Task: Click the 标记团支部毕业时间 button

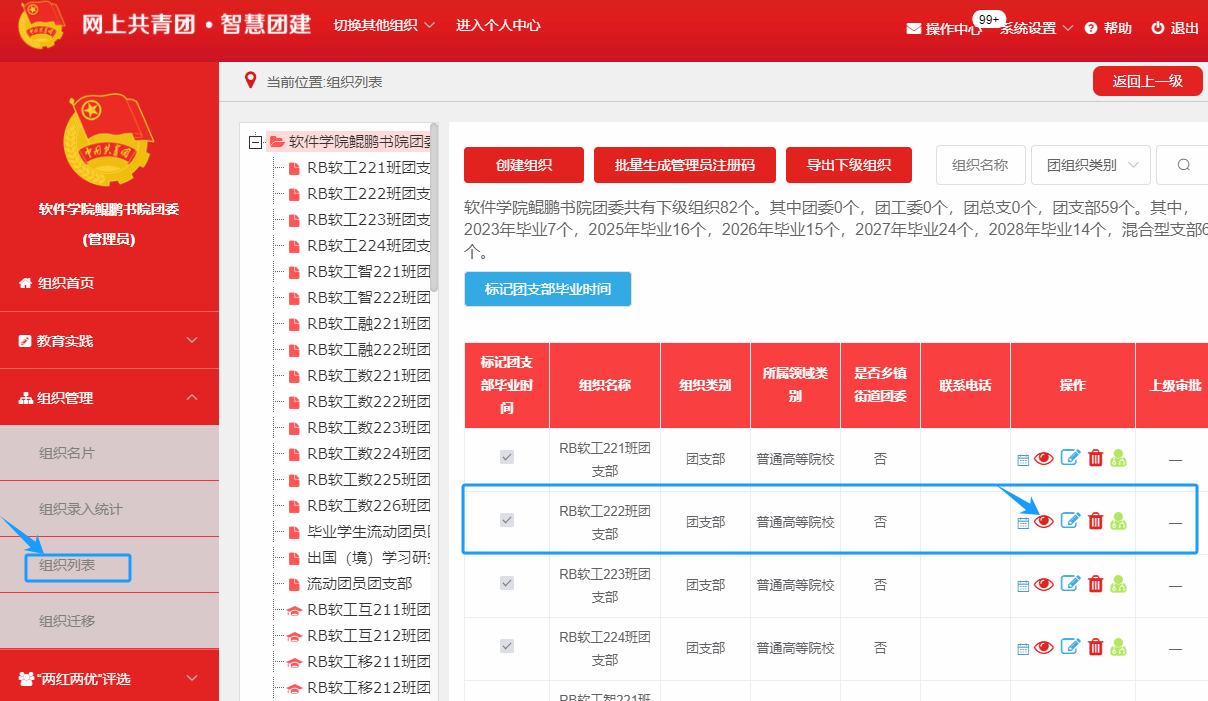Action: (548, 289)
